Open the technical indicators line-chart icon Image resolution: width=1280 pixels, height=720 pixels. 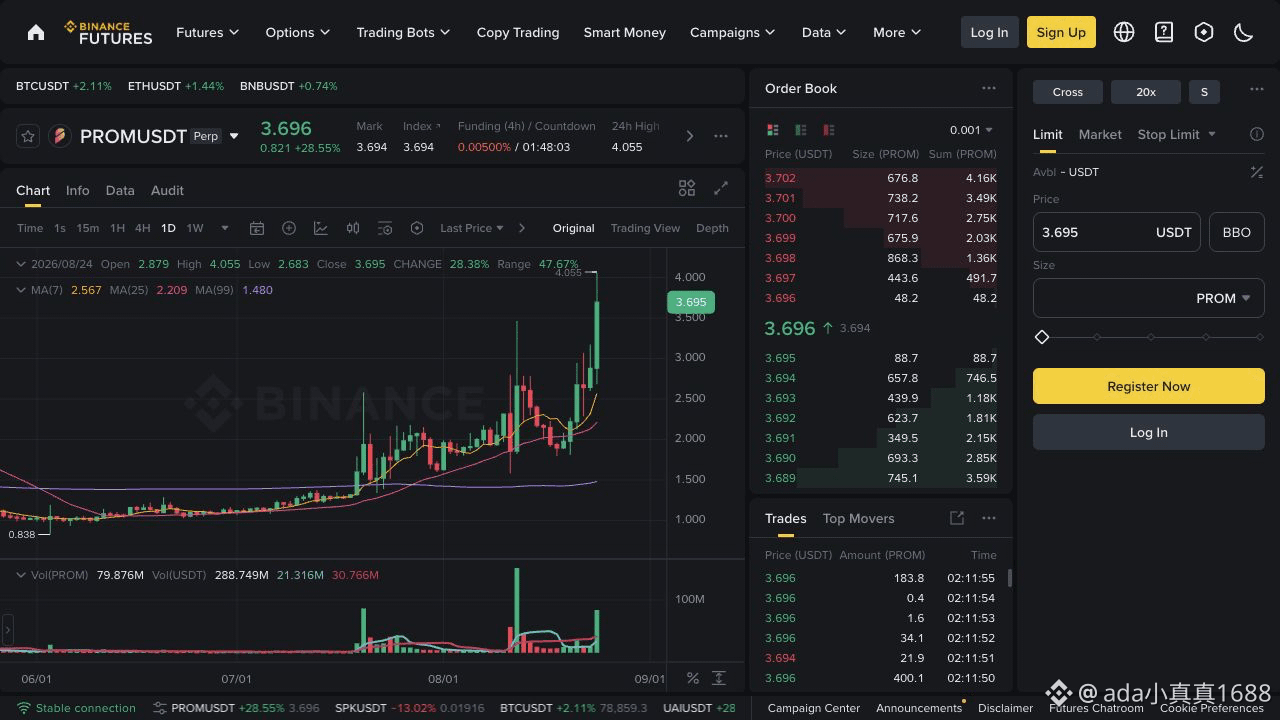tap(321, 228)
